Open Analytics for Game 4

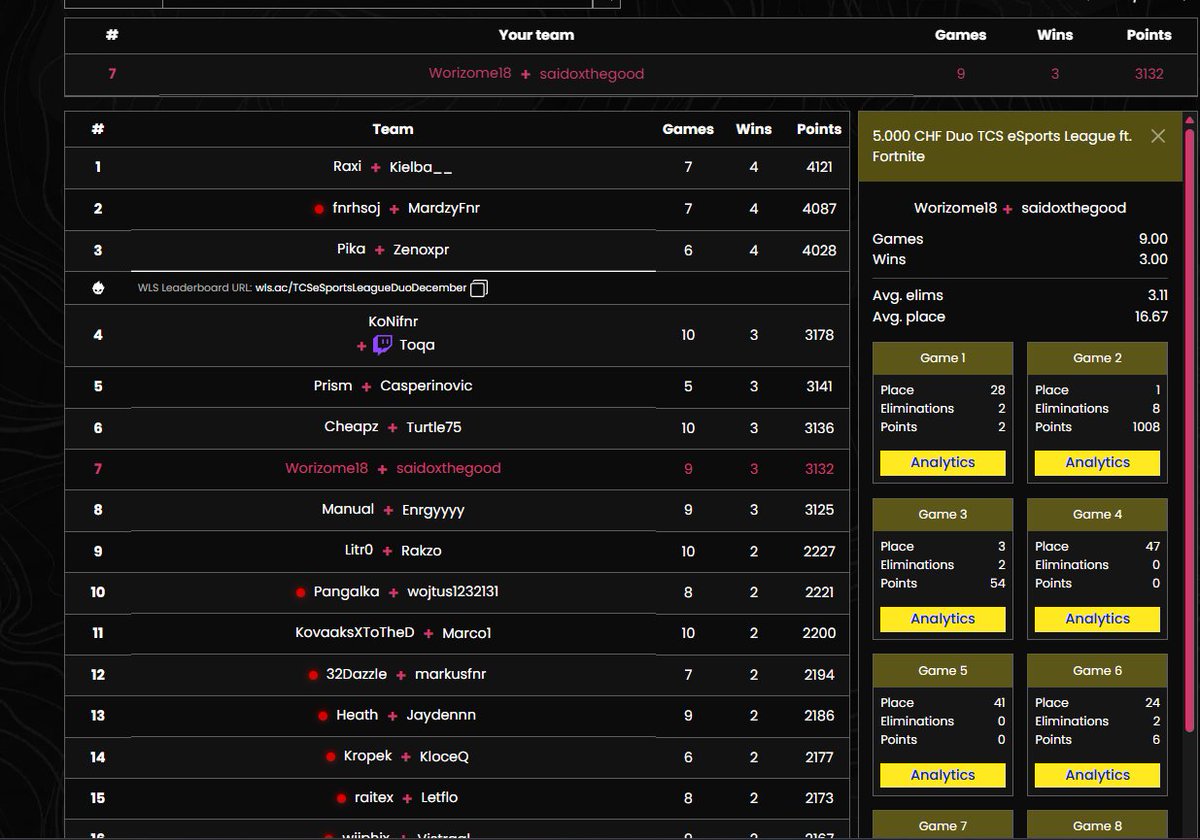1096,619
